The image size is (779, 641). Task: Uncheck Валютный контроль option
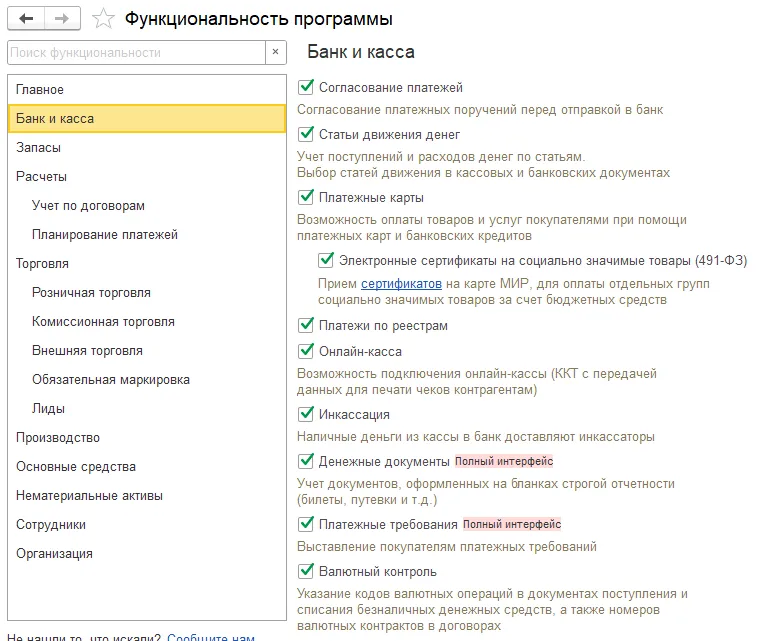(x=307, y=571)
